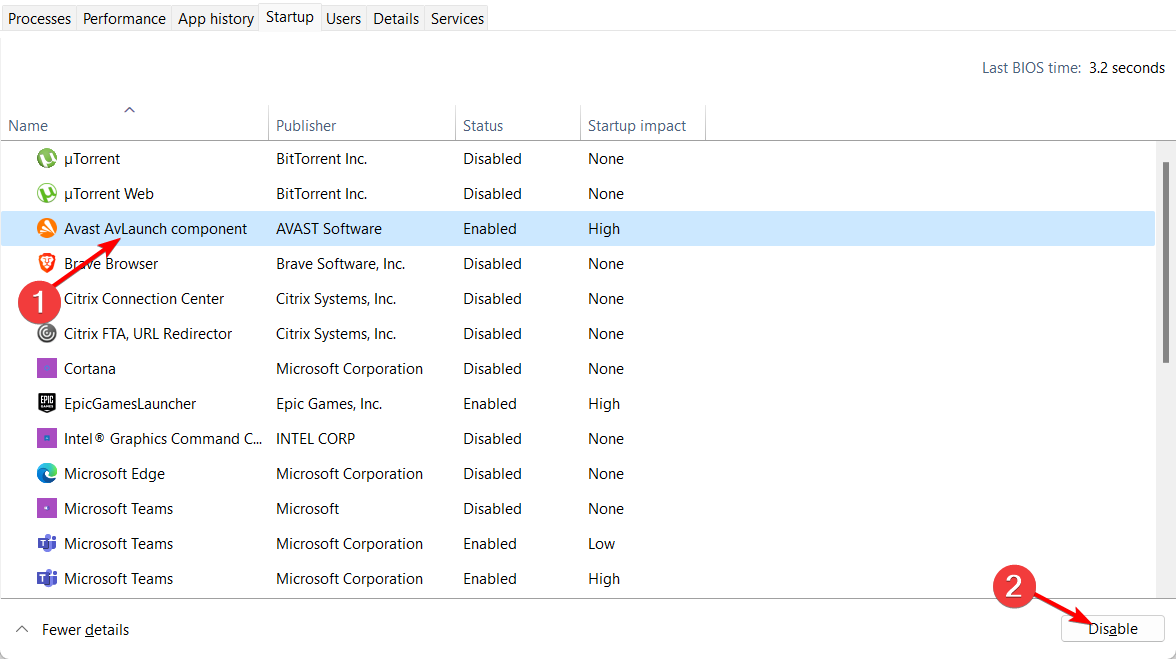Click the Citrix FTA, URL Redirector icon
This screenshot has height=659, width=1176.
coord(46,334)
